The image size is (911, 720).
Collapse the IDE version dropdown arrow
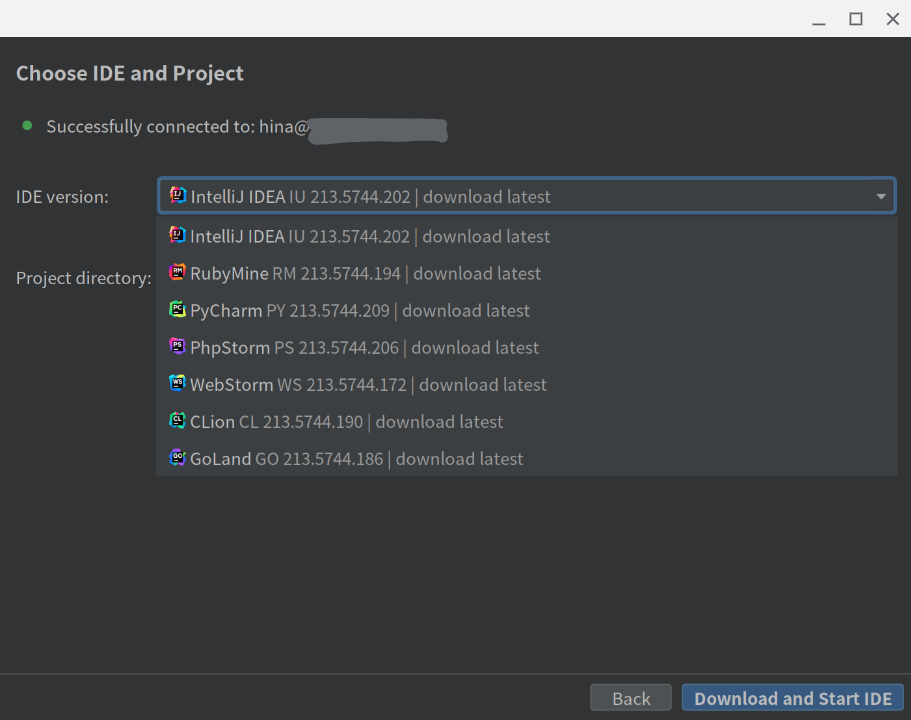(x=881, y=196)
